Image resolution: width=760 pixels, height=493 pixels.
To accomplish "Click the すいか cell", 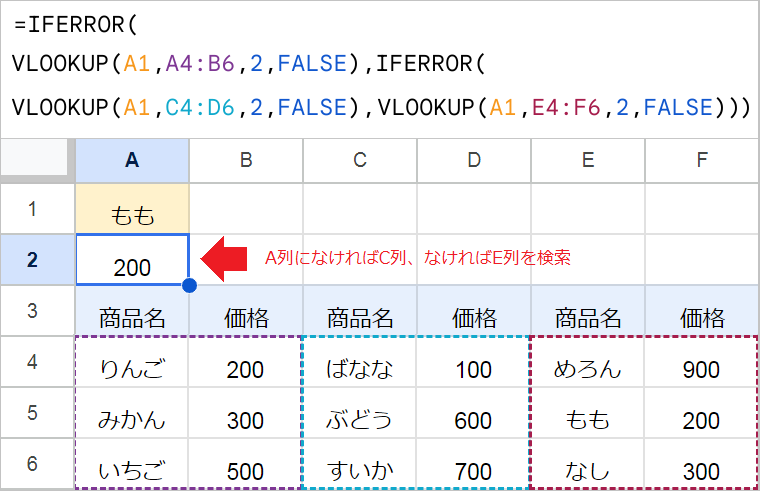I will pyautogui.click(x=360, y=464).
